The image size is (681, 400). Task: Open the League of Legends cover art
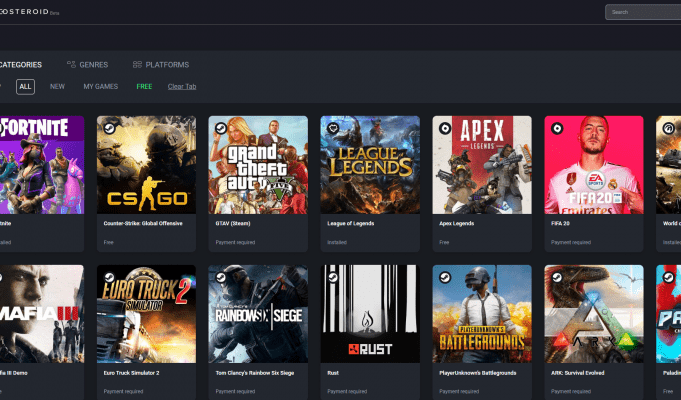(x=370, y=165)
